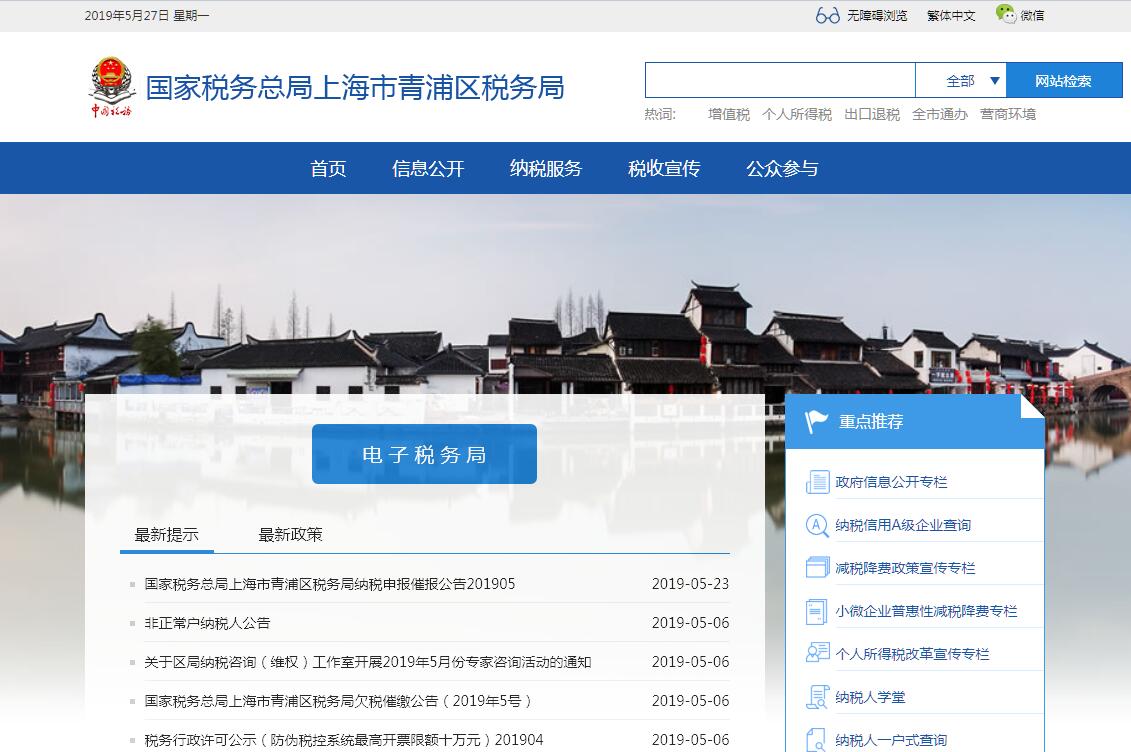Focus the site search input field
Viewport: 1131px width, 752px height.
[x=779, y=81]
